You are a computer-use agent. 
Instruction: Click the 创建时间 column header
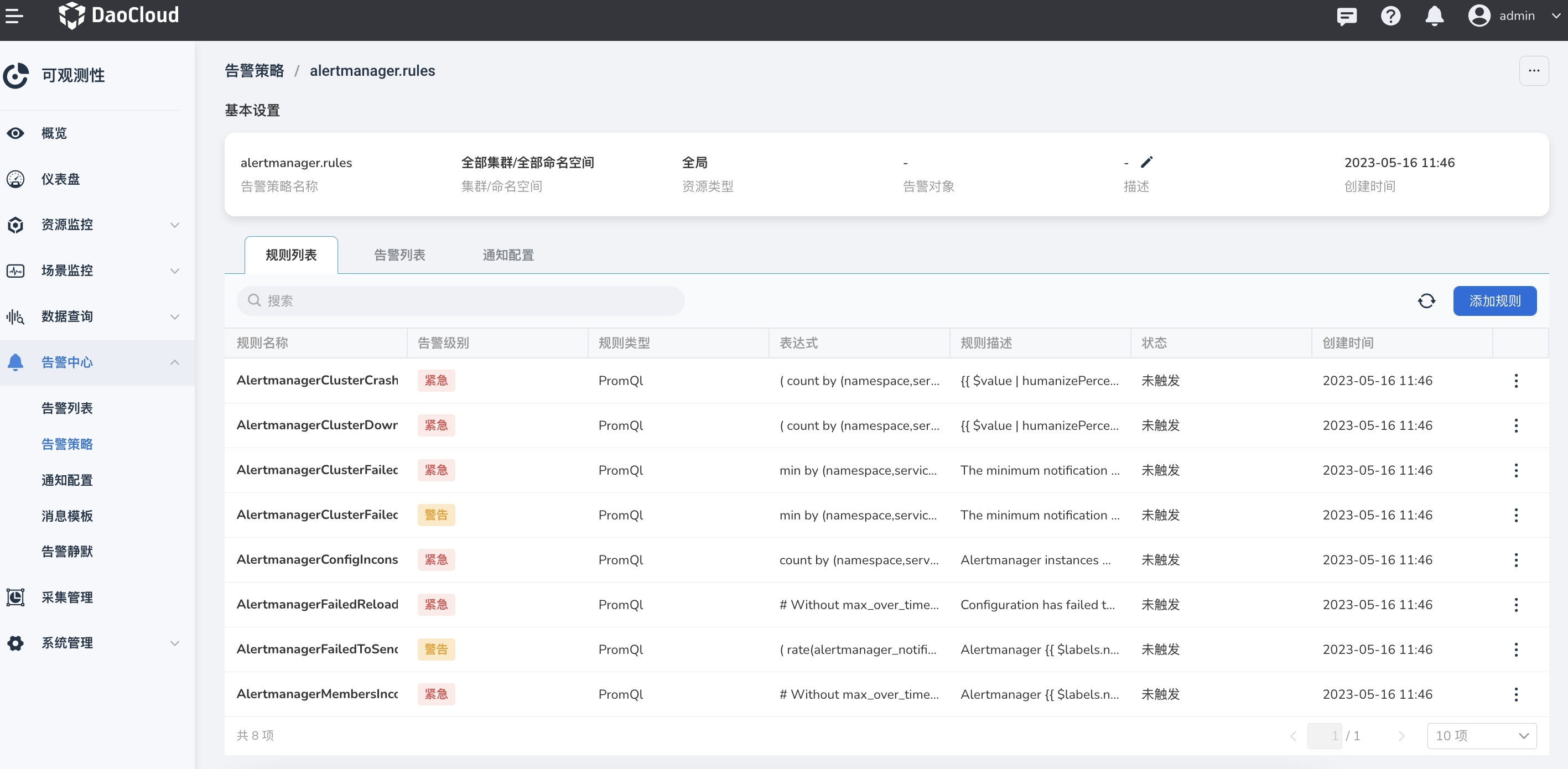coord(1348,343)
